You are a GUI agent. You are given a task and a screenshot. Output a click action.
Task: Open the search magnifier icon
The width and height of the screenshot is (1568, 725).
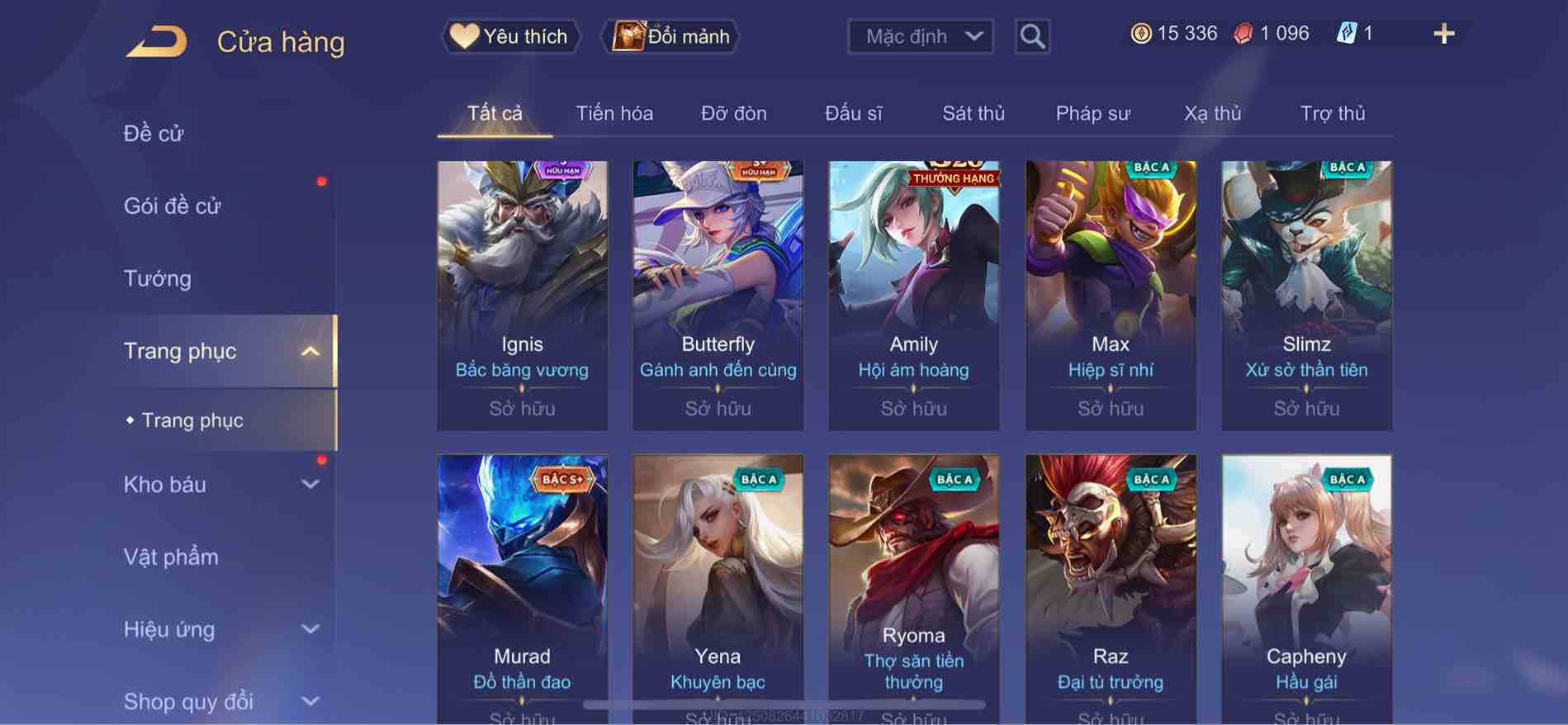click(1032, 36)
